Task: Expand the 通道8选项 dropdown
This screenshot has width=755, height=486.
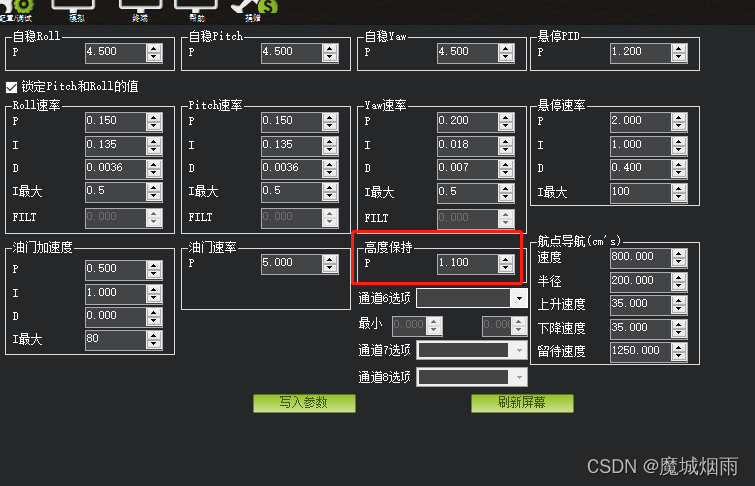Action: [519, 377]
